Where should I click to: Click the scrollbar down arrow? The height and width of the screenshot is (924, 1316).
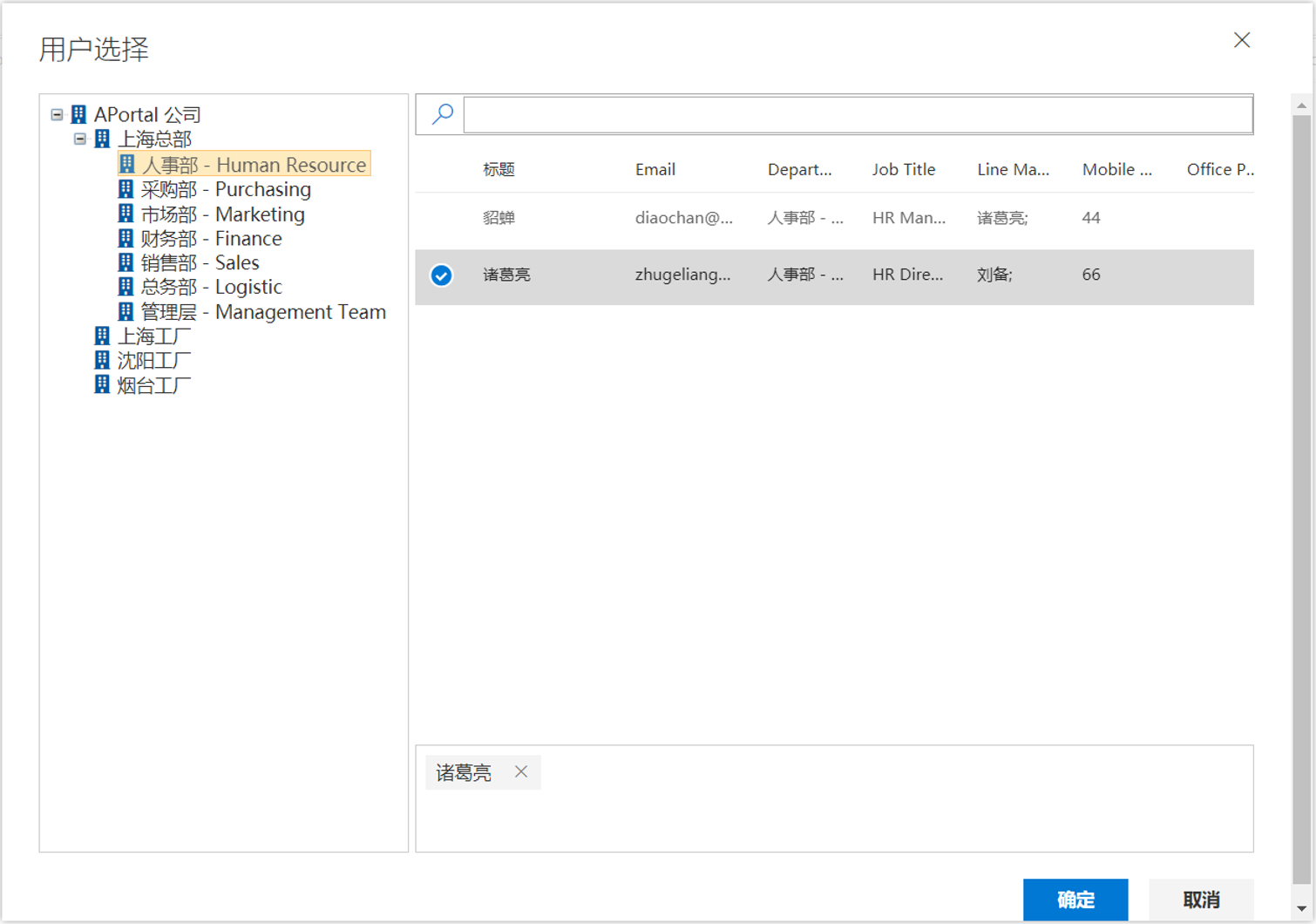pos(1302,908)
